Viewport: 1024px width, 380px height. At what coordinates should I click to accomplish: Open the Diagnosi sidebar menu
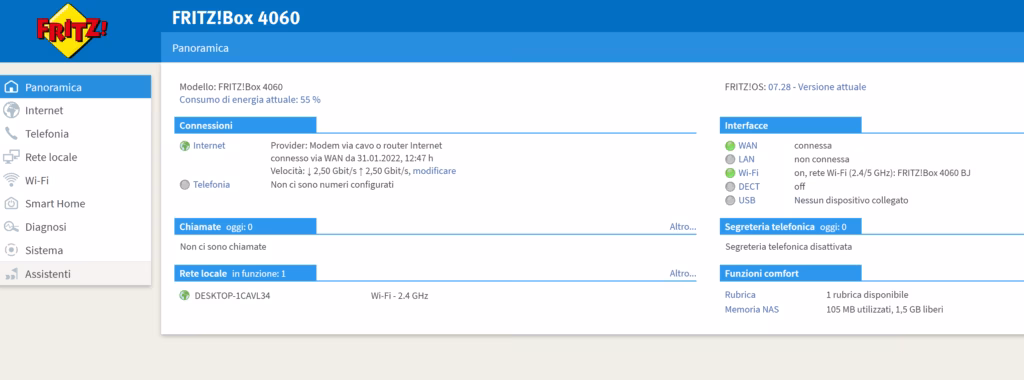tap(76, 227)
